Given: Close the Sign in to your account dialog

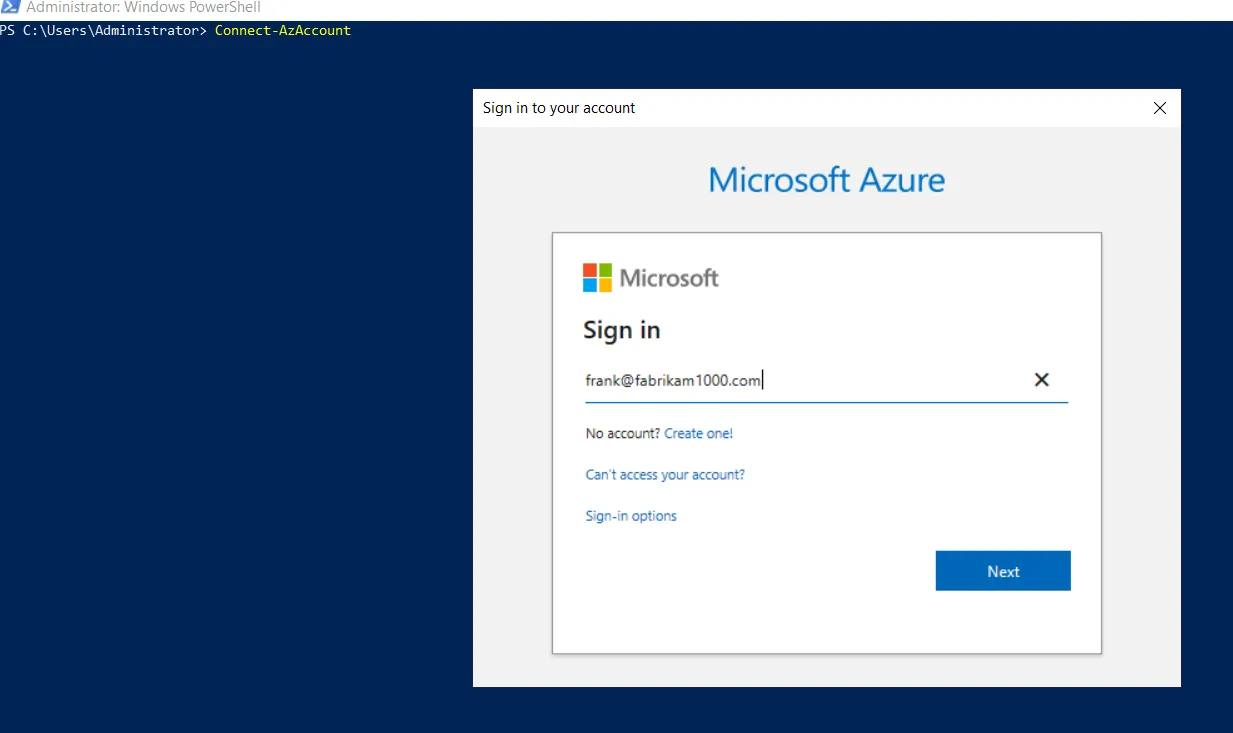Looking at the screenshot, I should [x=1159, y=108].
